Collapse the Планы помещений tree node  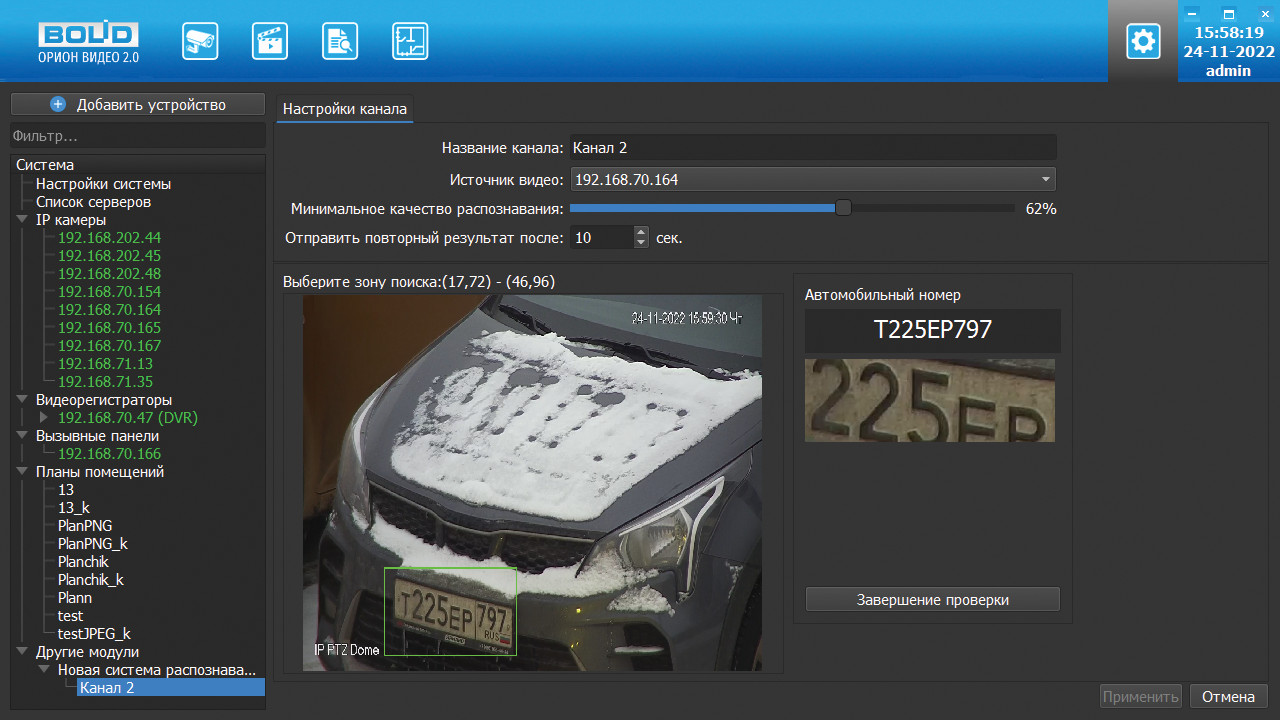[23, 472]
